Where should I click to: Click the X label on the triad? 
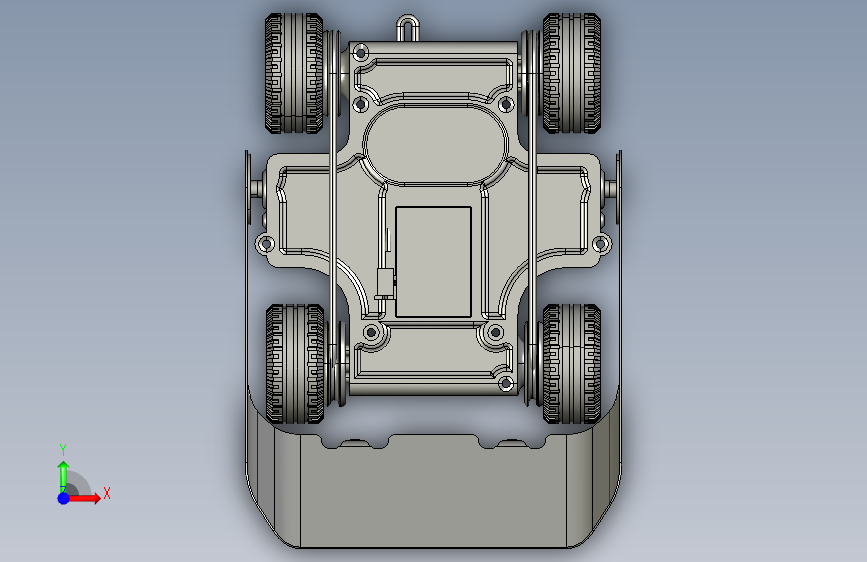point(107,493)
